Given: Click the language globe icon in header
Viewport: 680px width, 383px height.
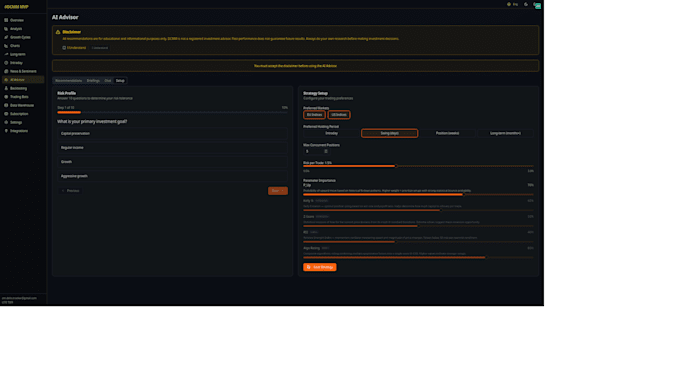Looking at the screenshot, I should [x=509, y=4].
